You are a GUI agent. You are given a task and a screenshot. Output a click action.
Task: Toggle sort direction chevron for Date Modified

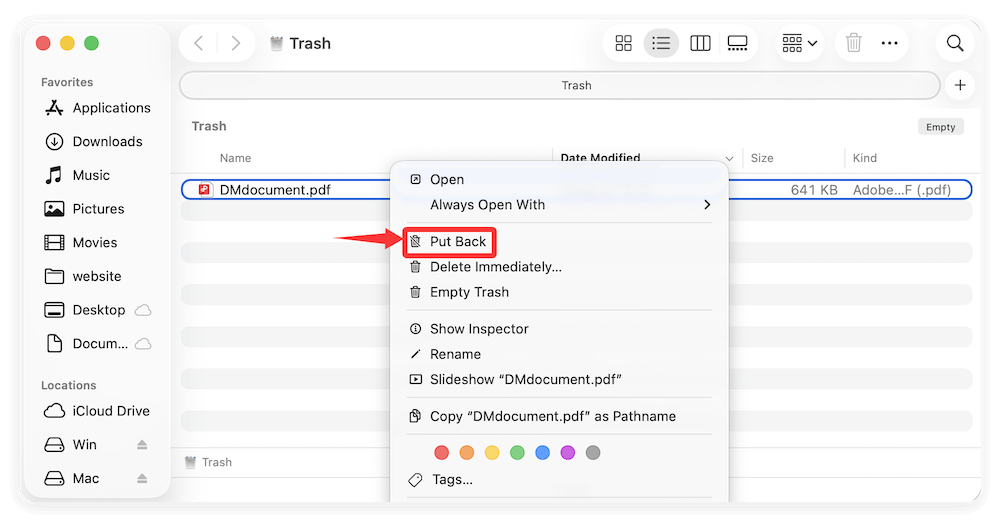click(730, 158)
